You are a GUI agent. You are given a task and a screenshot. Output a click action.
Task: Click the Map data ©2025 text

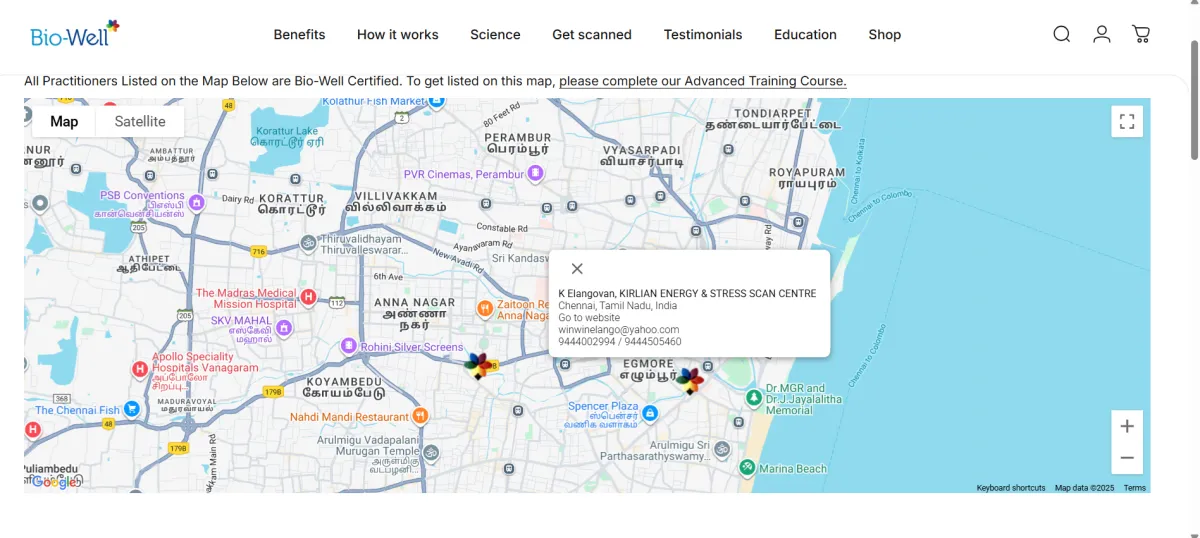point(1084,488)
